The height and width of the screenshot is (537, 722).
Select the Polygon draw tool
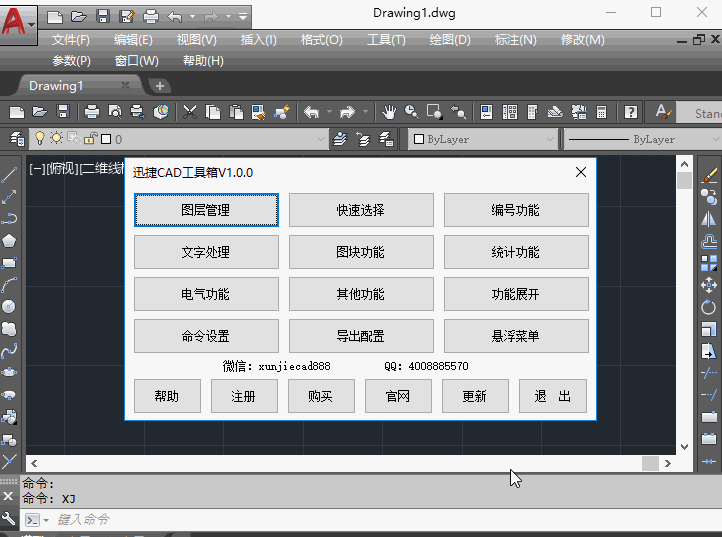point(9,240)
